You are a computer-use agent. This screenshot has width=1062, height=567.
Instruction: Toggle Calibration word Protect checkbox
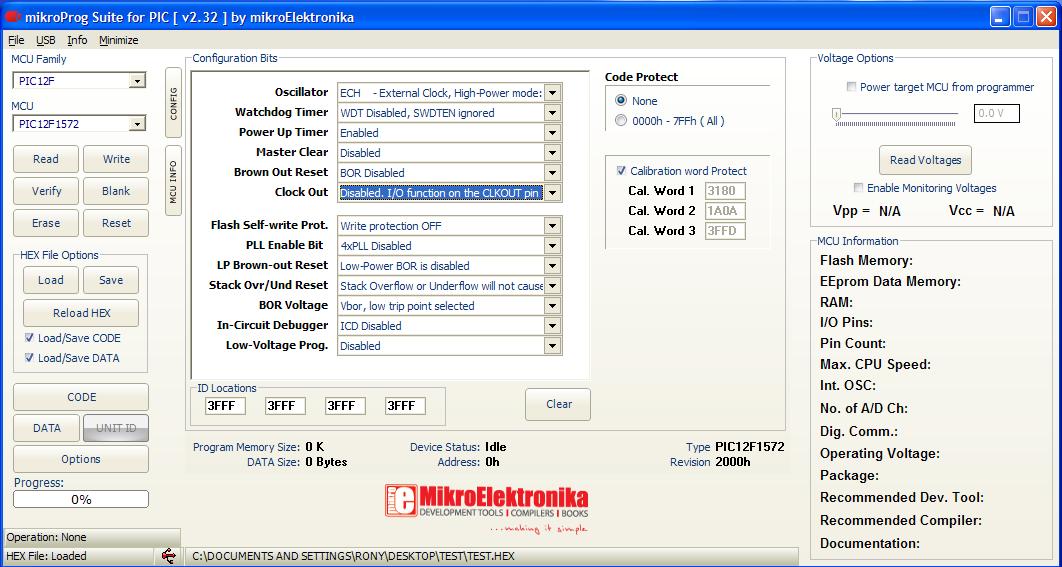[x=621, y=171]
